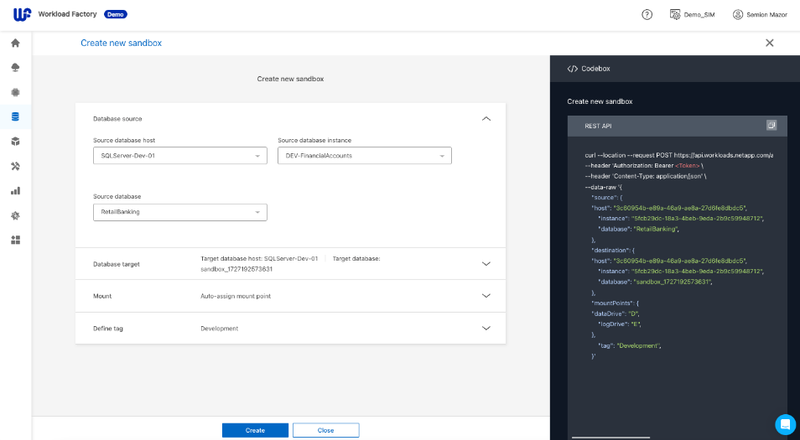The width and height of the screenshot is (800, 440).
Task: Click the blue database icon in the sidebar
Action: pos(15,116)
